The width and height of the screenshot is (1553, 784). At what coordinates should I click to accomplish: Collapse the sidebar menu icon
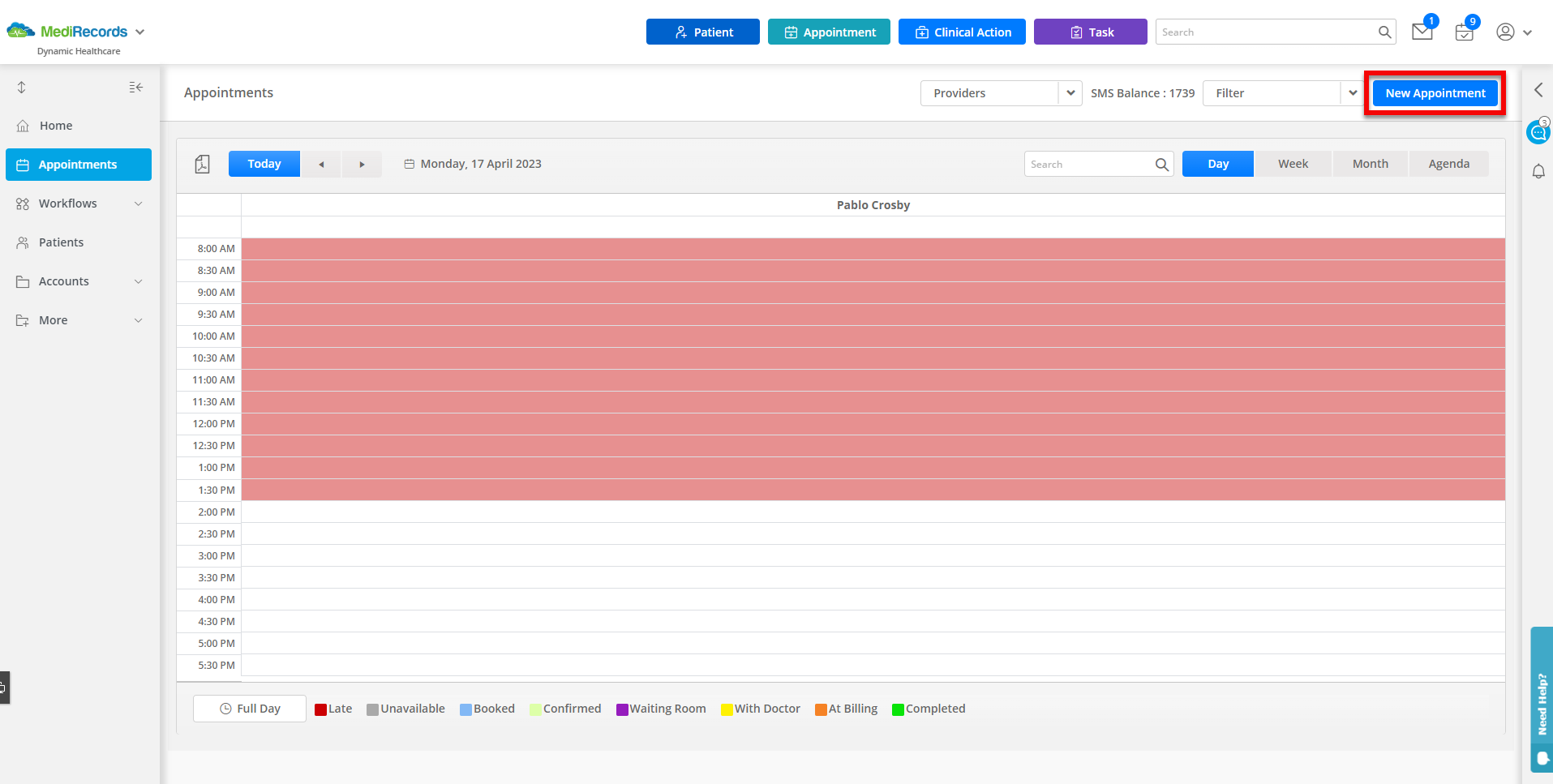(x=135, y=88)
